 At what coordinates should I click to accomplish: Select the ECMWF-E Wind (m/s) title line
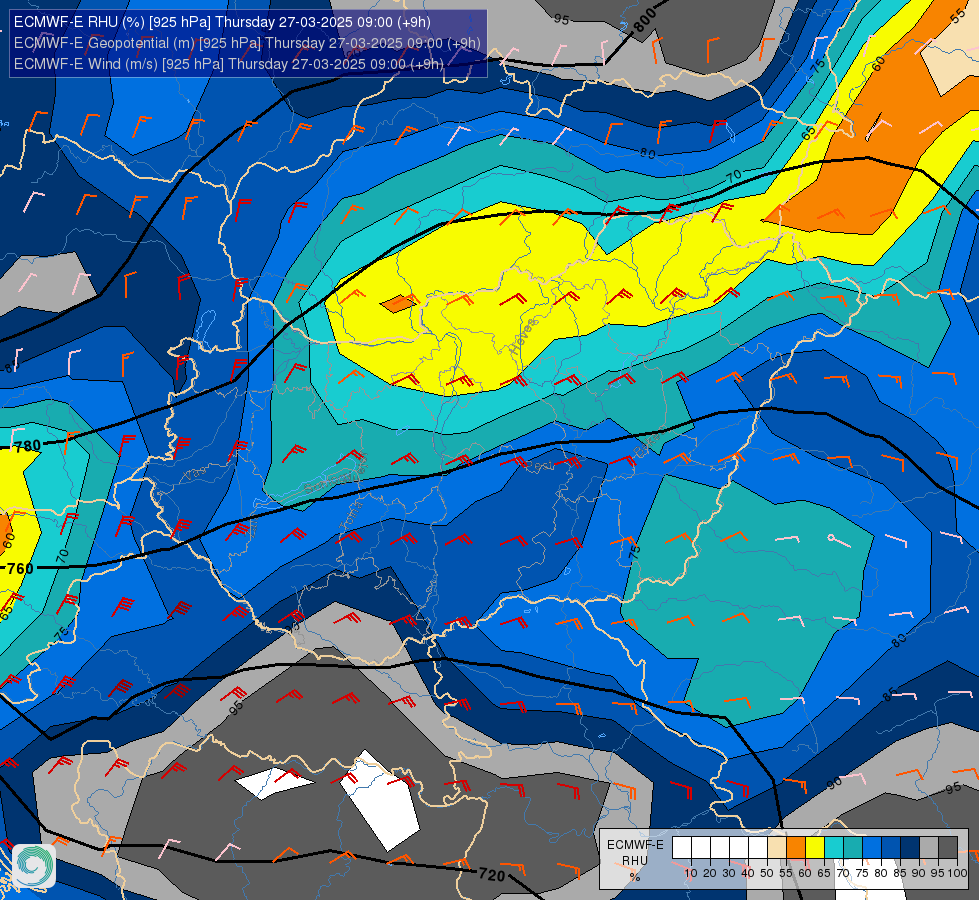229,64
